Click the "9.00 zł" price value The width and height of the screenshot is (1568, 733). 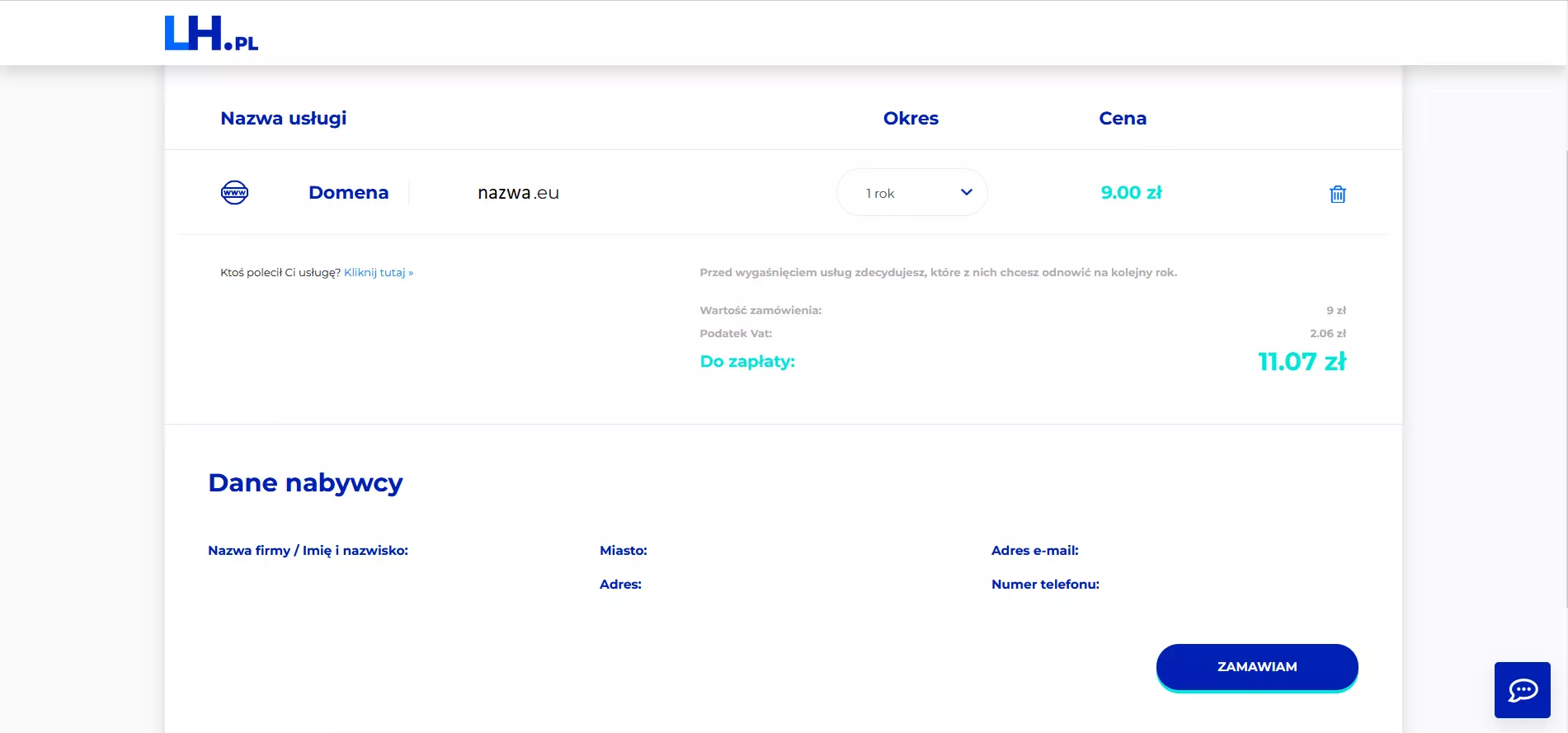[1132, 192]
